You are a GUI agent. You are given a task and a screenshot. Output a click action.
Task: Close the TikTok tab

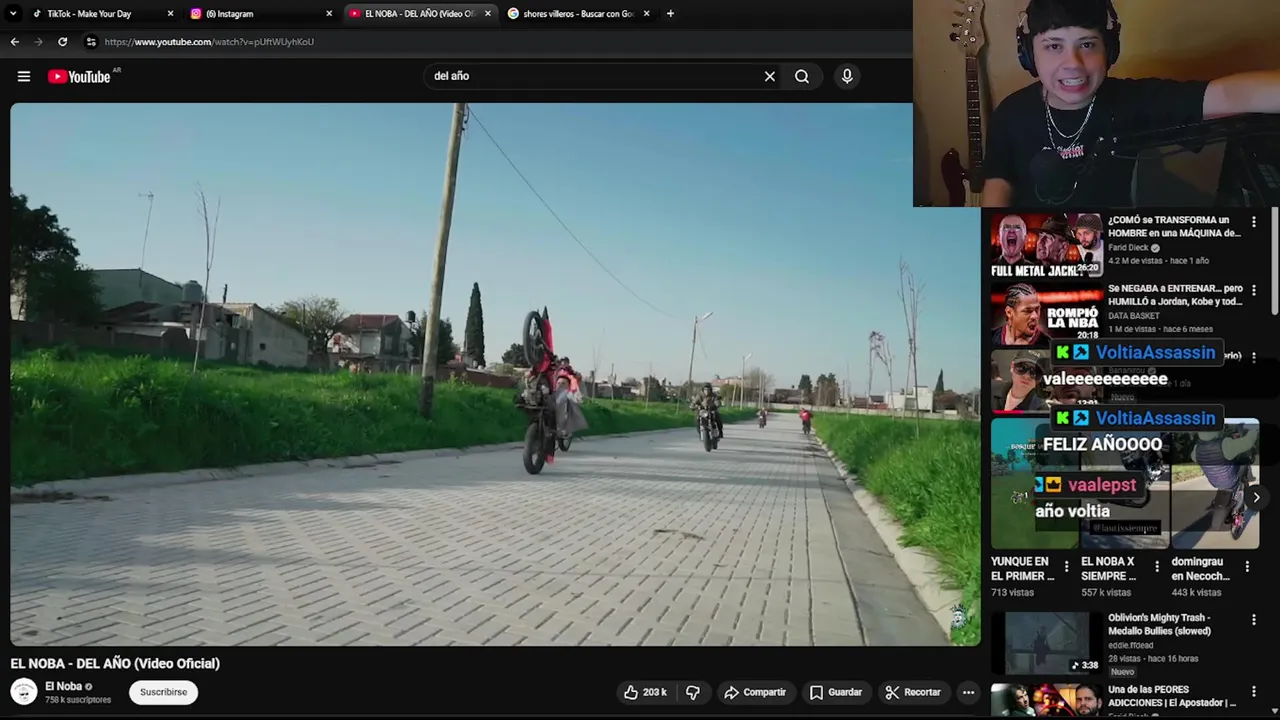coord(170,14)
